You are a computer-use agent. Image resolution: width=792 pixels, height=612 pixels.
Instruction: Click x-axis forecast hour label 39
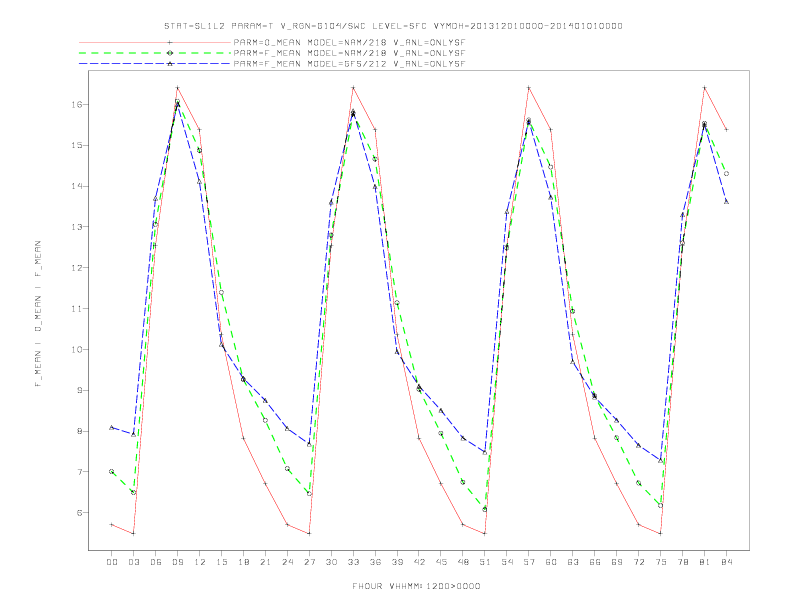point(397,562)
